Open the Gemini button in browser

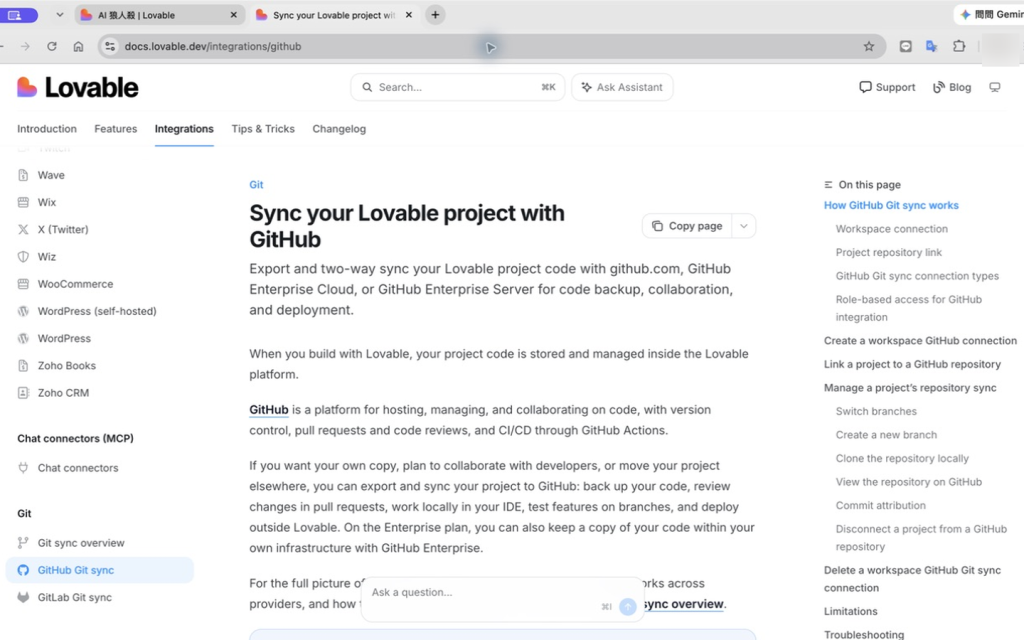tap(990, 14)
